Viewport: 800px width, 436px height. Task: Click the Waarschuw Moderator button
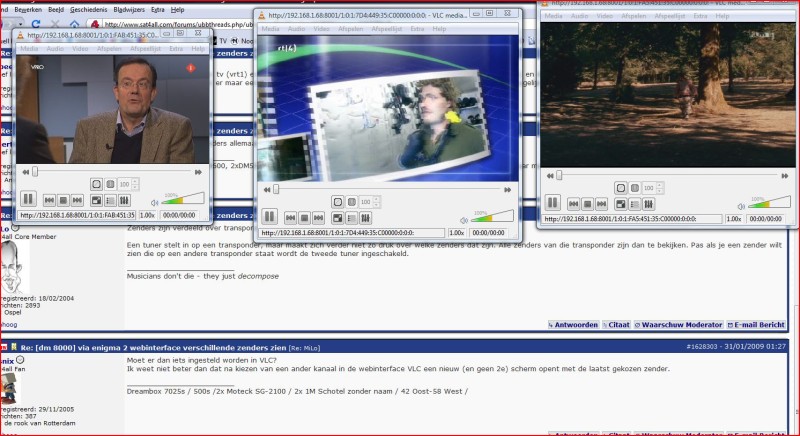click(684, 325)
